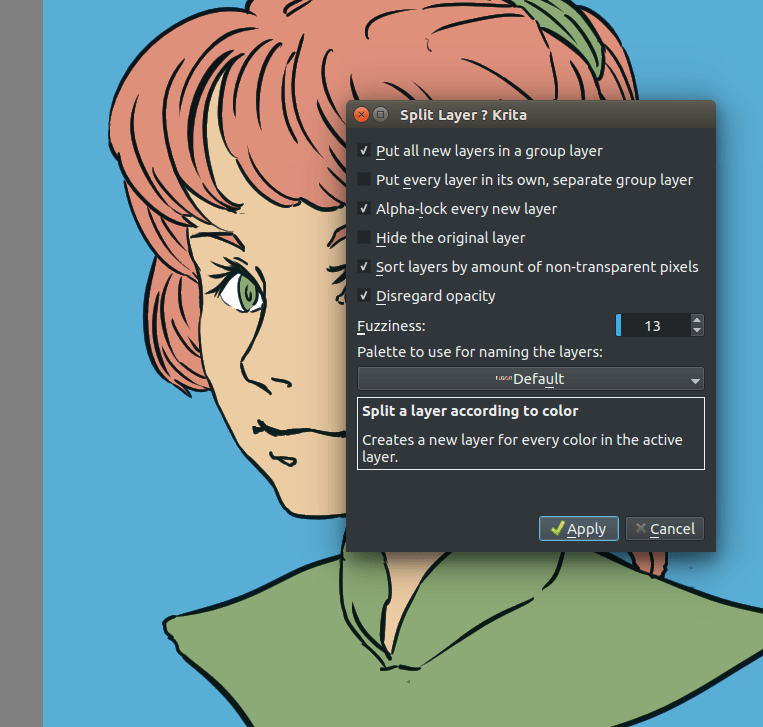Enable Put every layer in its own group
Viewport: 763px width, 727px height.
[363, 180]
